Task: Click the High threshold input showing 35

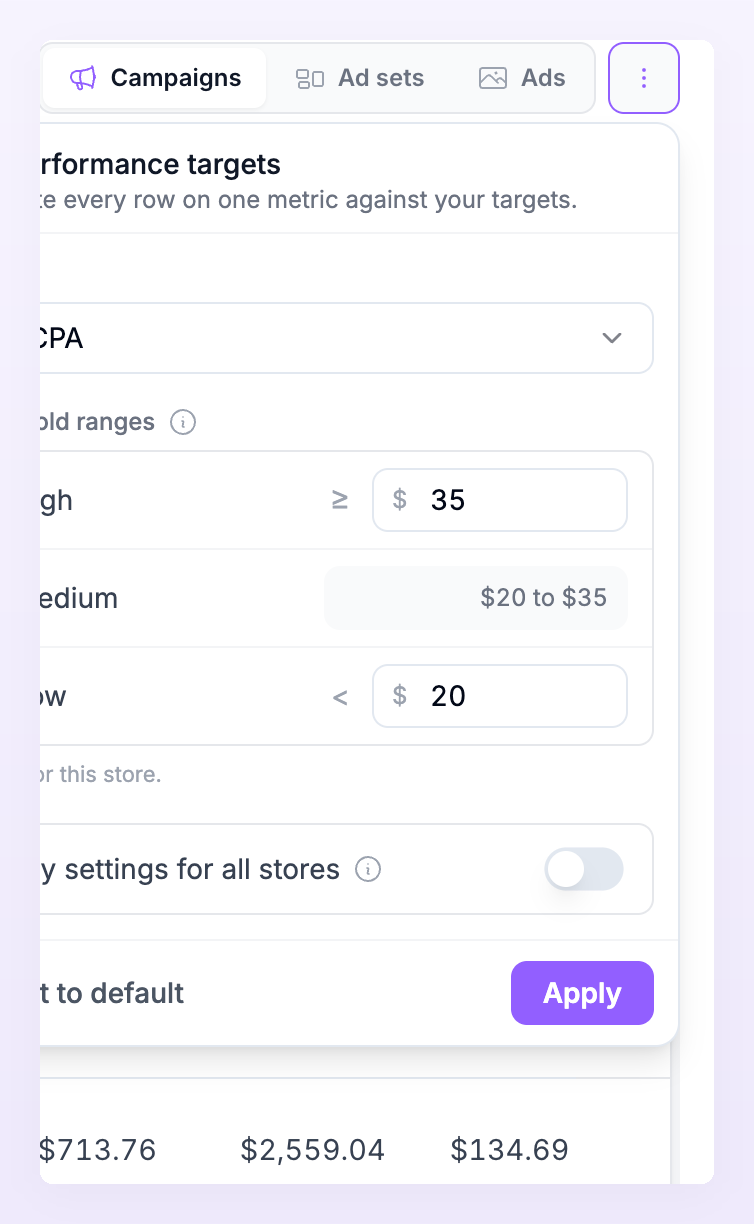Action: coord(500,500)
